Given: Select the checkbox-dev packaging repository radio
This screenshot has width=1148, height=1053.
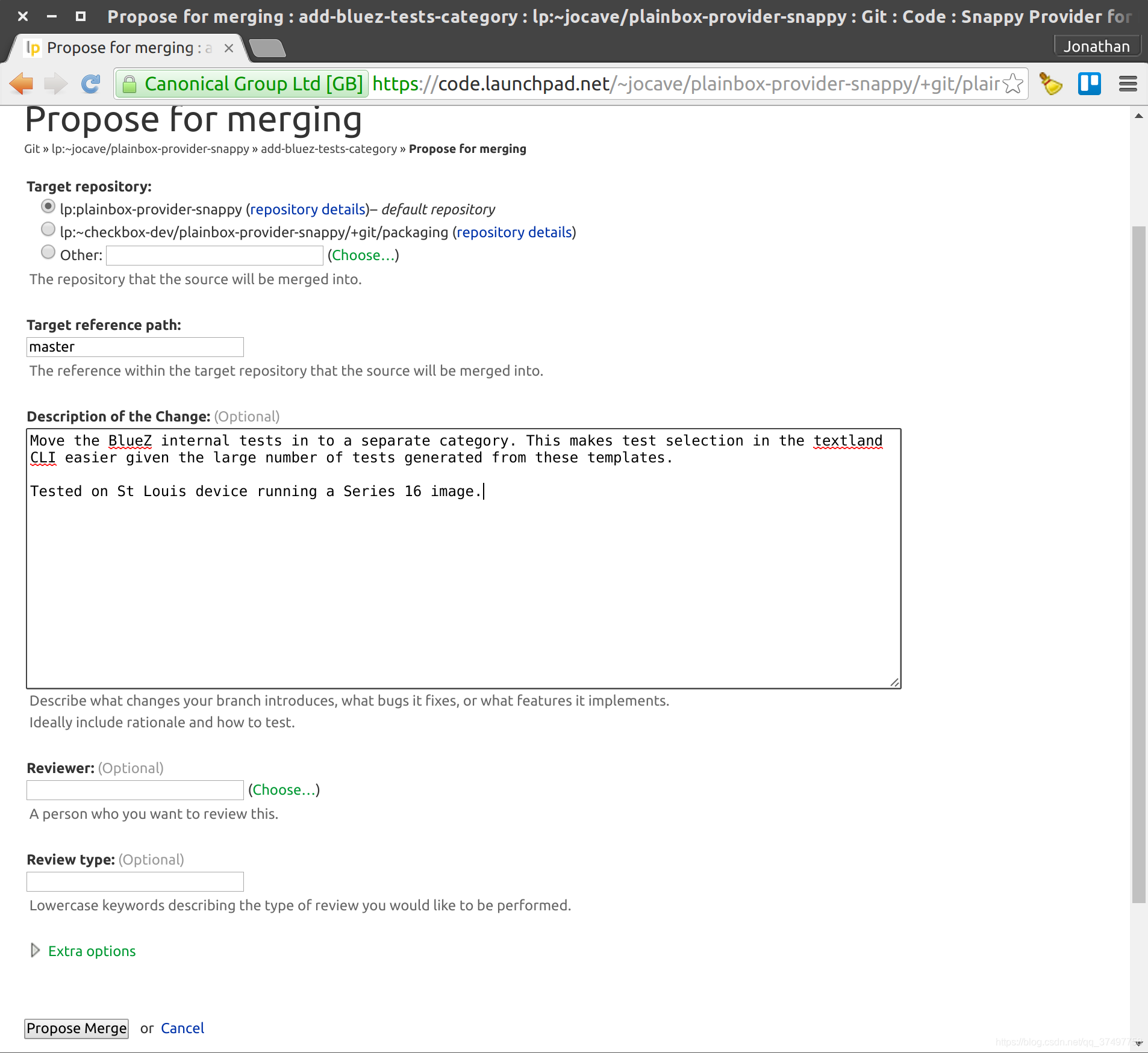Looking at the screenshot, I should coord(48,229).
